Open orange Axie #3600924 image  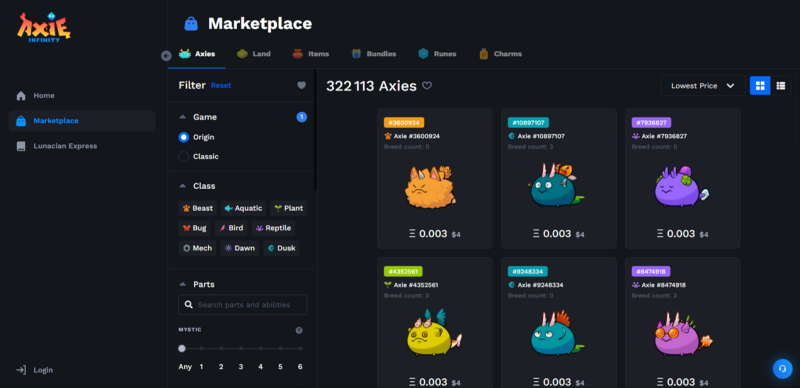431,187
